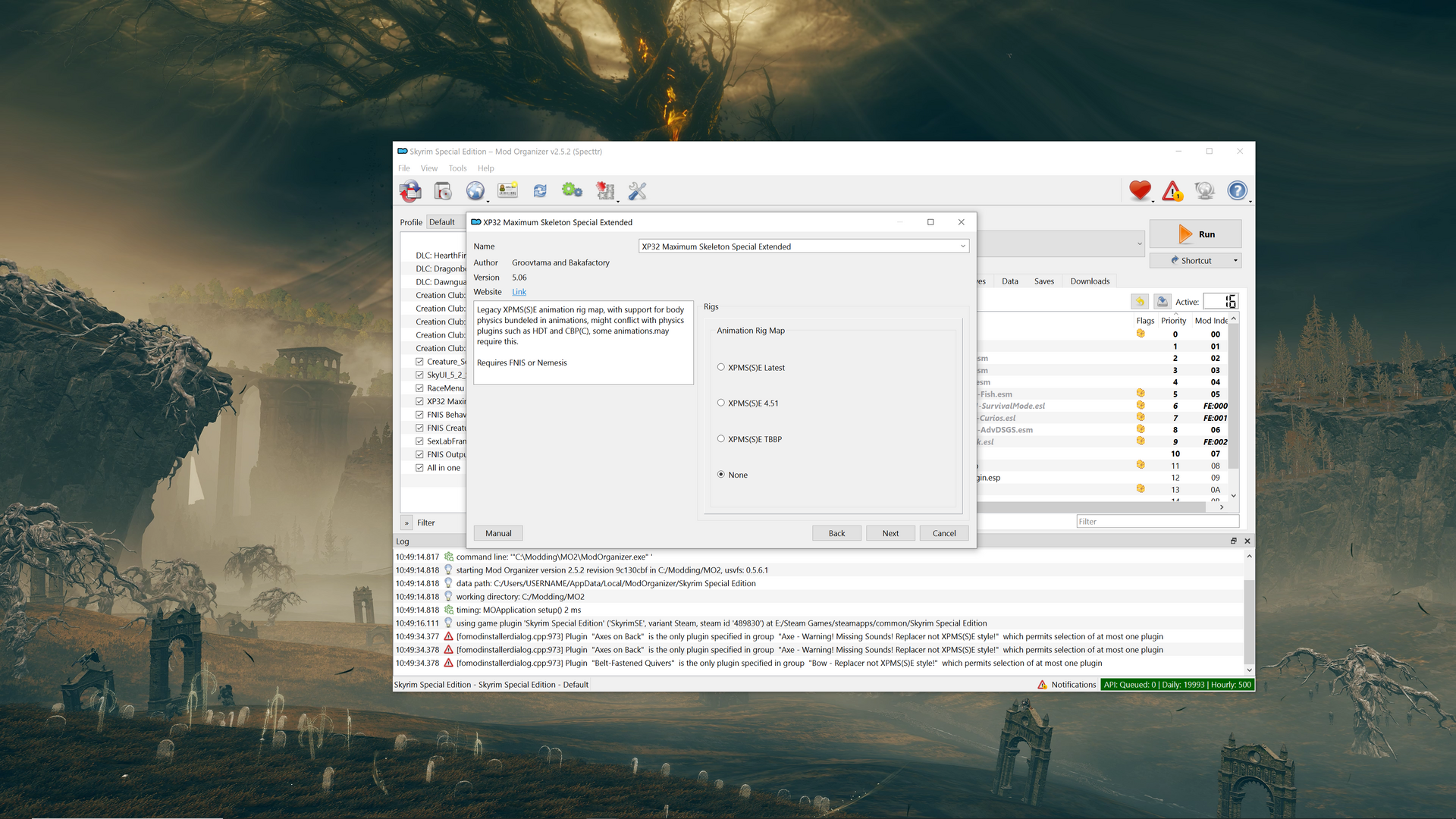Click the flag icon in Fish.esm row
1456x819 pixels.
pos(1141,393)
